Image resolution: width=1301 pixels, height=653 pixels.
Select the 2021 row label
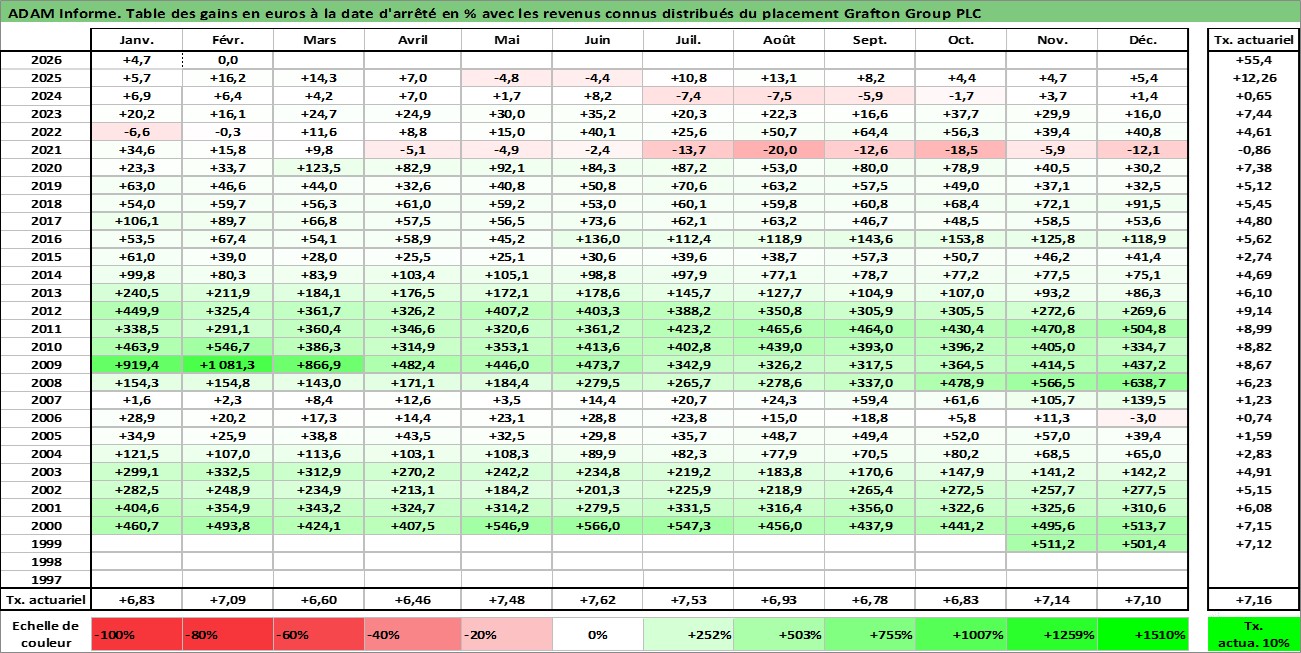click(46, 149)
